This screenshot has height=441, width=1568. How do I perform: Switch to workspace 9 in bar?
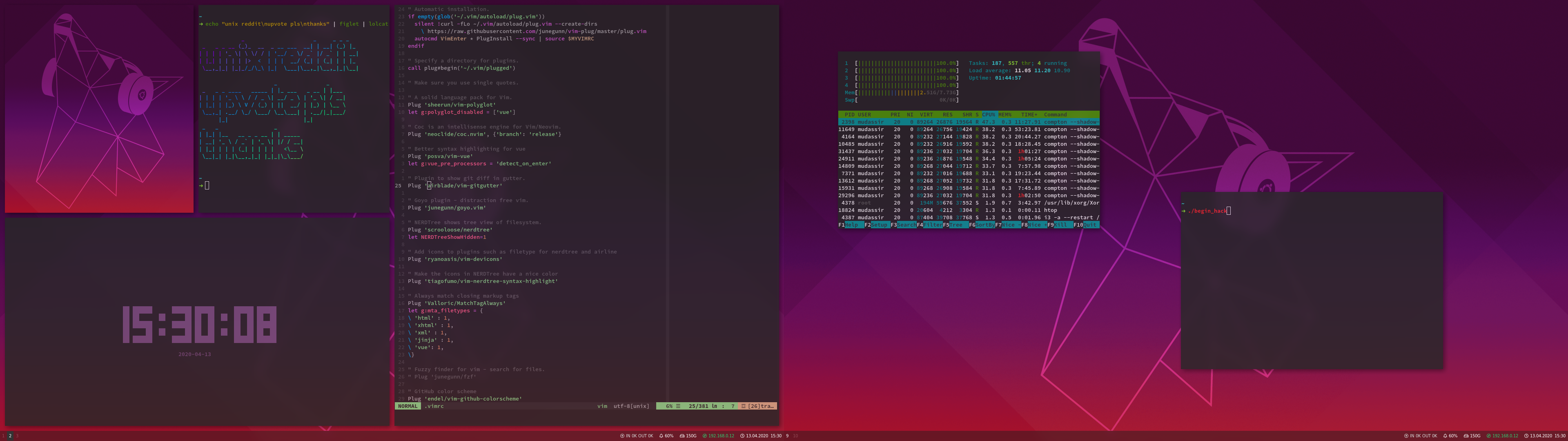tap(787, 436)
